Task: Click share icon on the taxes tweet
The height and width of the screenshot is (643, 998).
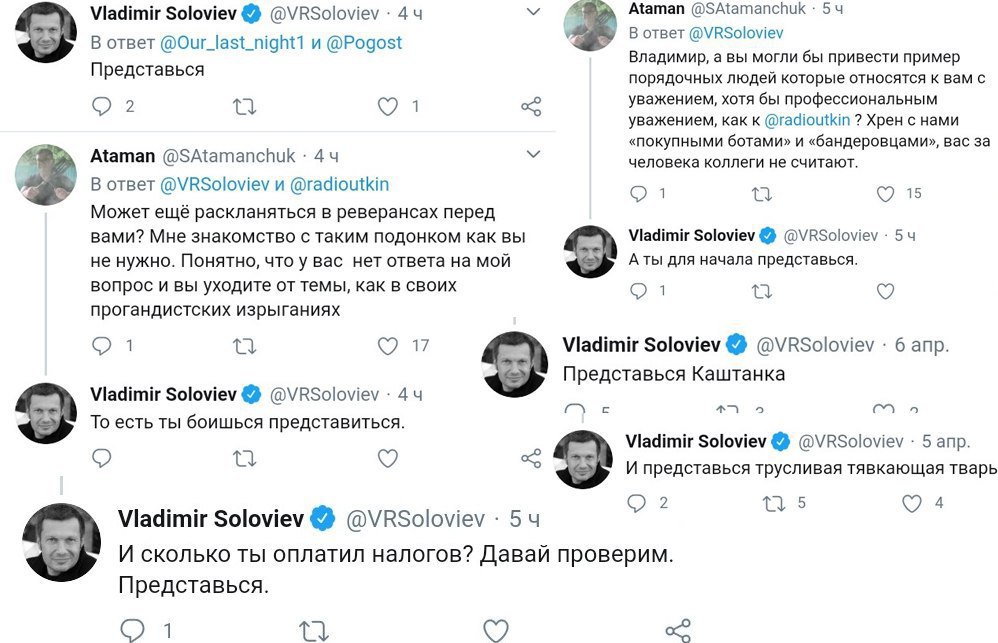Action: [678, 630]
